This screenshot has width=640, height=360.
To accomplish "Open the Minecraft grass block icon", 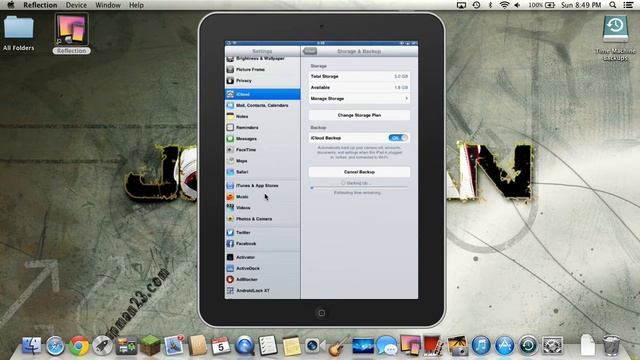I will pyautogui.click(x=150, y=345).
